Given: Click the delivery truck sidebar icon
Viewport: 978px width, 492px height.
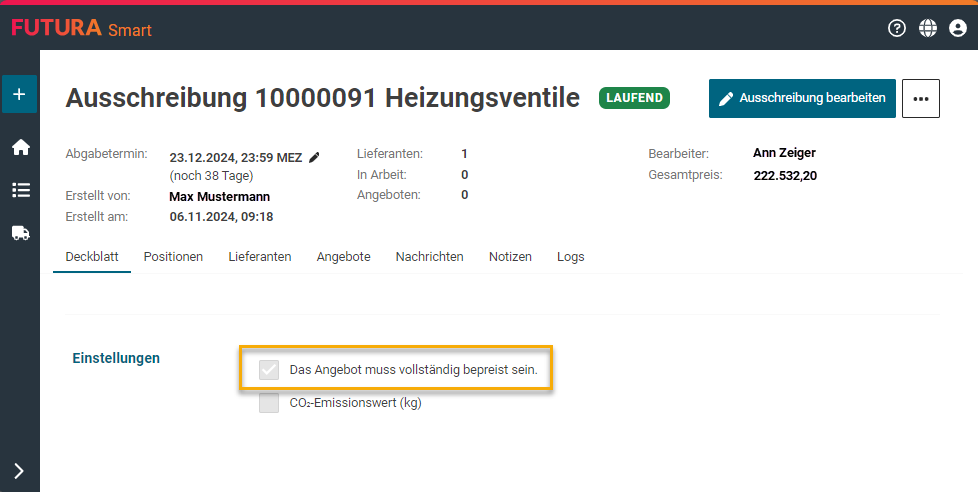Looking at the screenshot, I should 20,232.
